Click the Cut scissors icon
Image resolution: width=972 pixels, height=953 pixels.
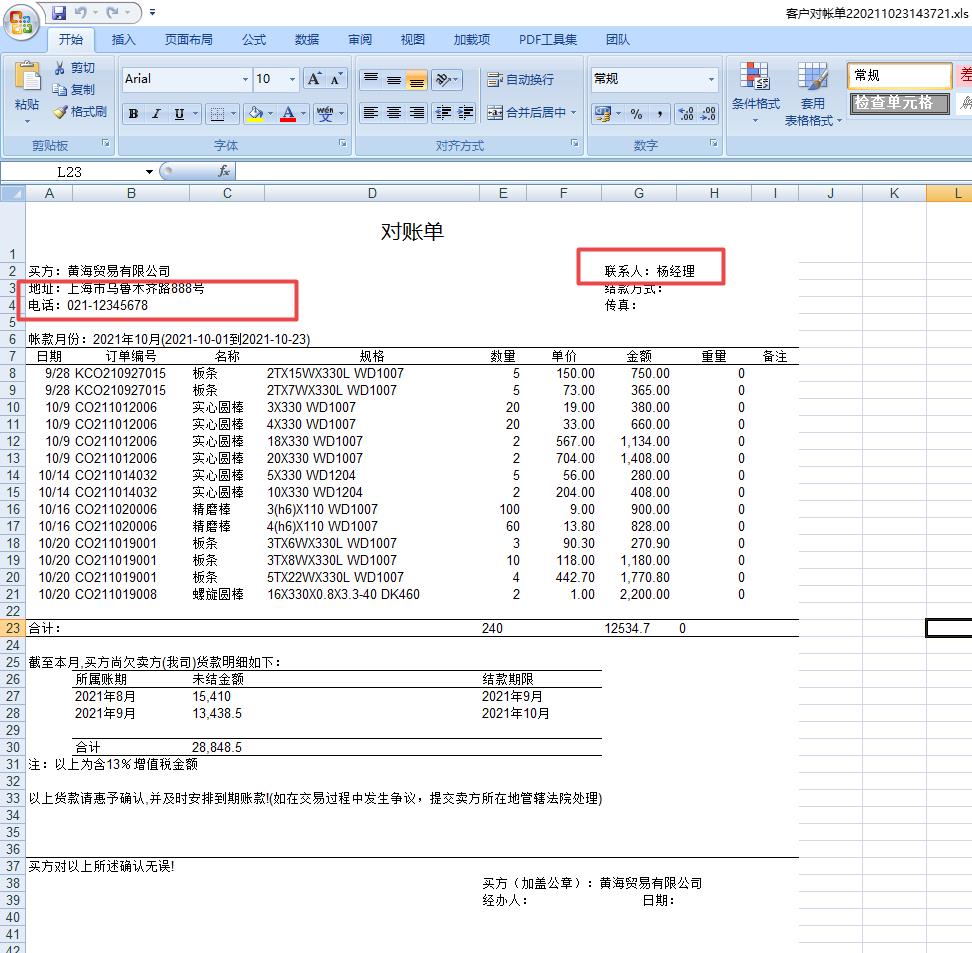(x=61, y=68)
